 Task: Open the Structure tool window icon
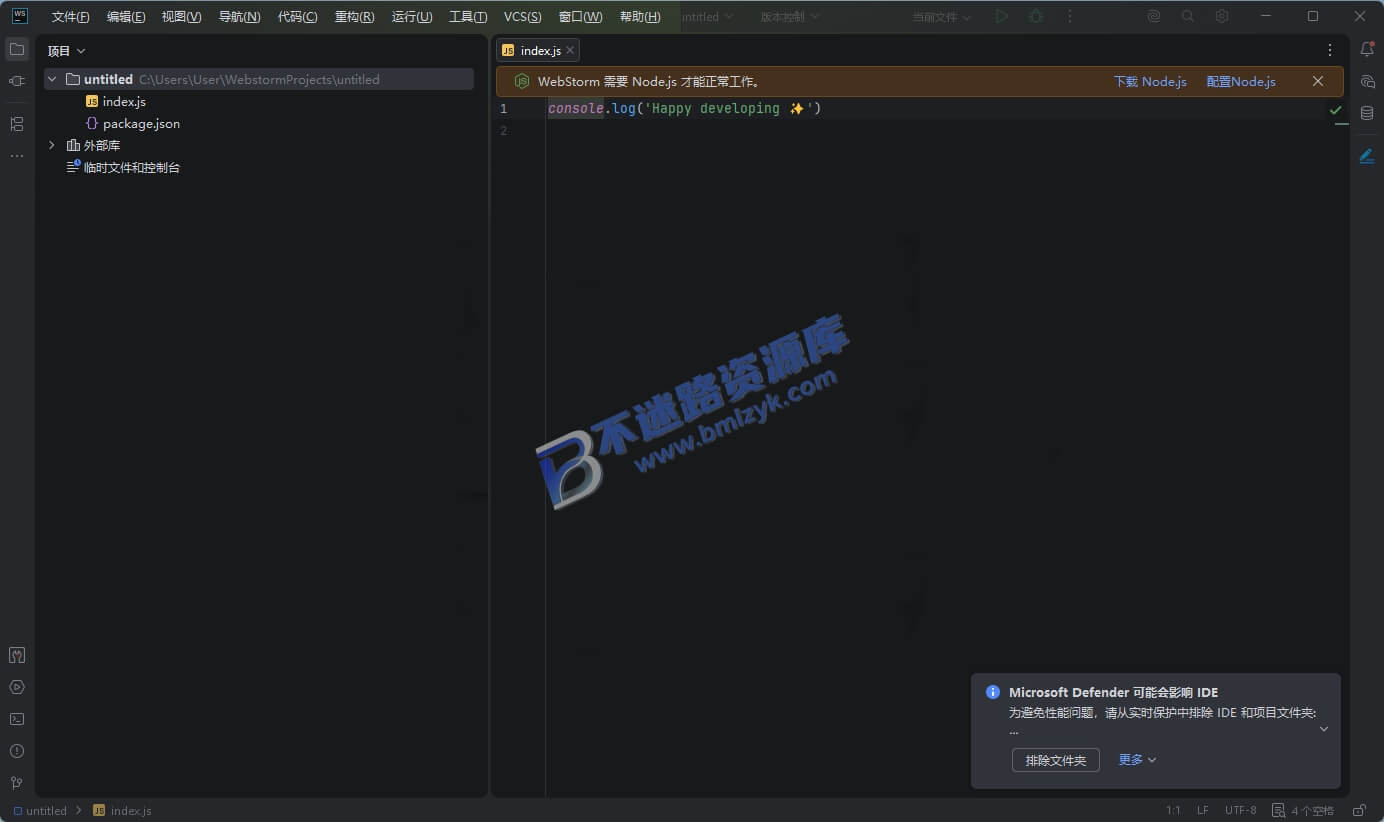17,124
